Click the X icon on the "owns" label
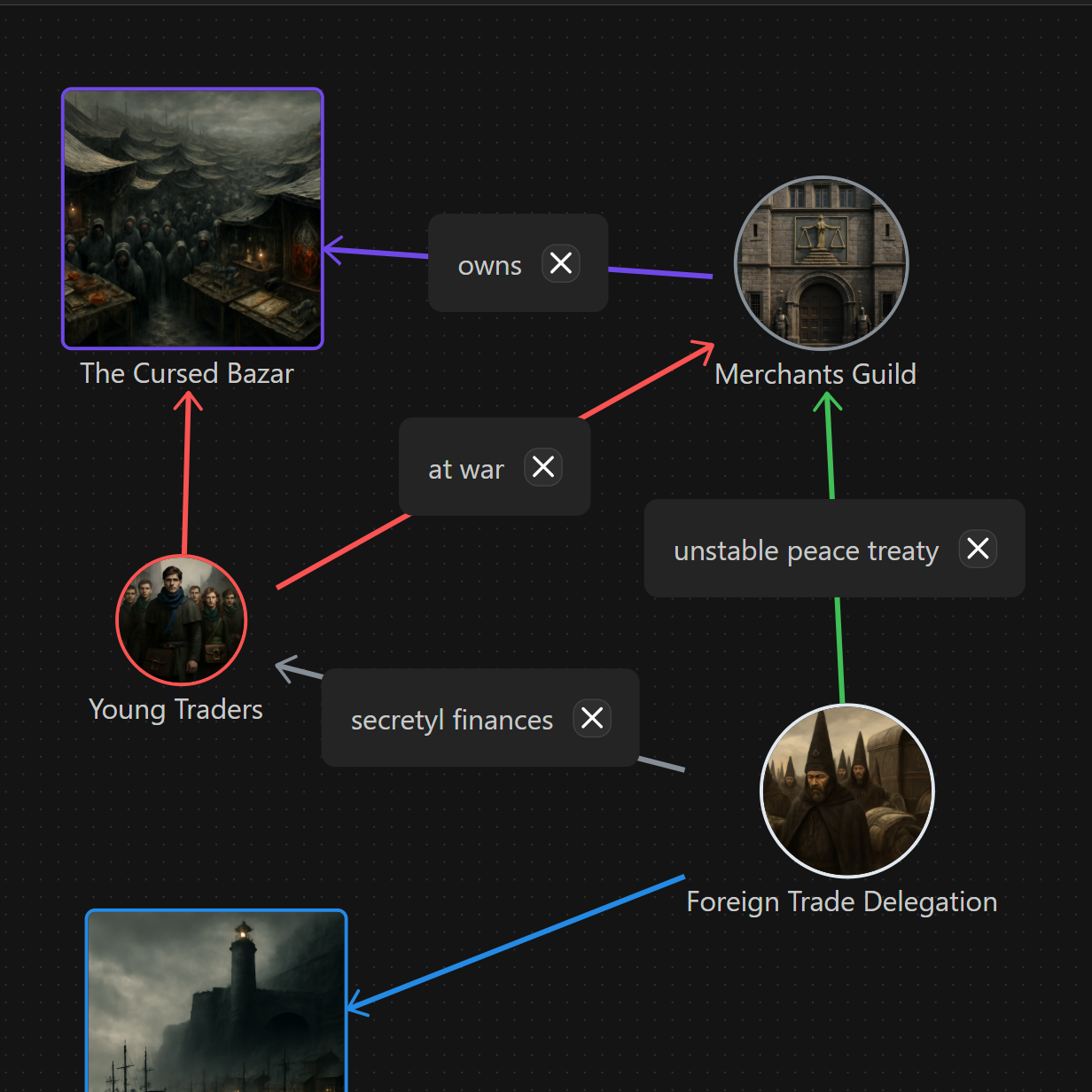Screen dimensions: 1092x1092 point(561,263)
